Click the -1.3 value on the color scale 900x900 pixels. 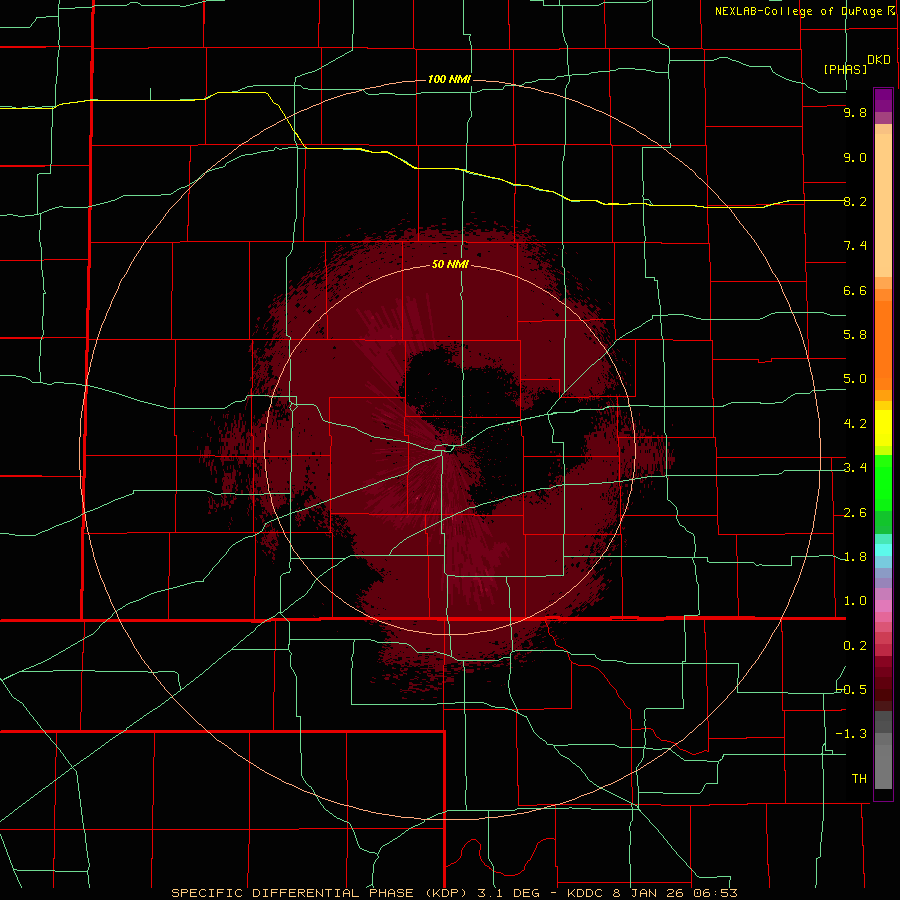click(x=851, y=734)
